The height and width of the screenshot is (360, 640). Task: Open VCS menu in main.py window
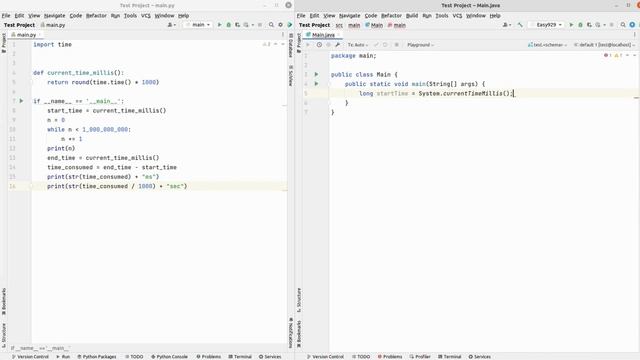coord(146,16)
